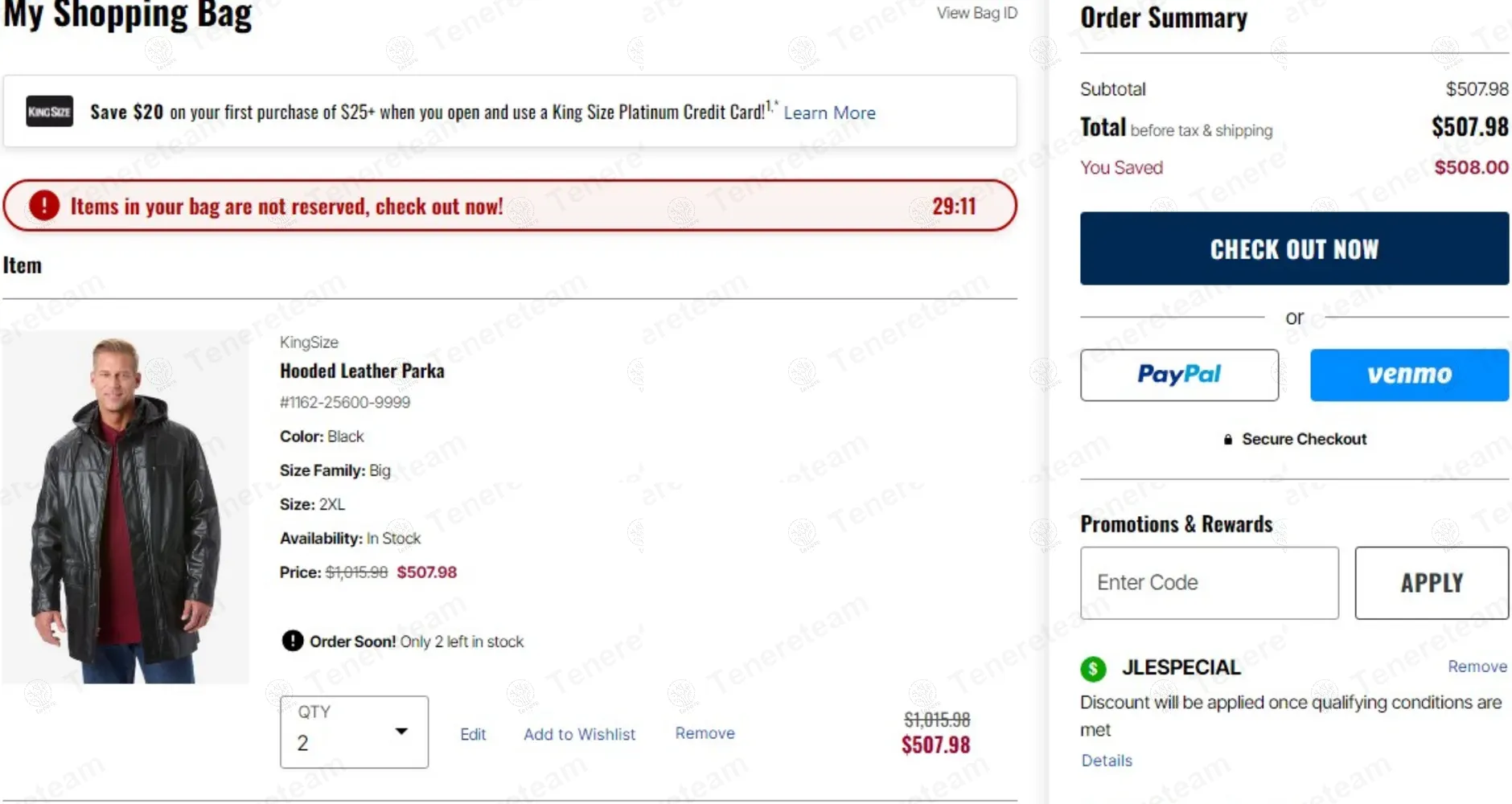Image resolution: width=1512 pixels, height=804 pixels.
Task: Pay with the PayPal button
Action: click(1179, 375)
